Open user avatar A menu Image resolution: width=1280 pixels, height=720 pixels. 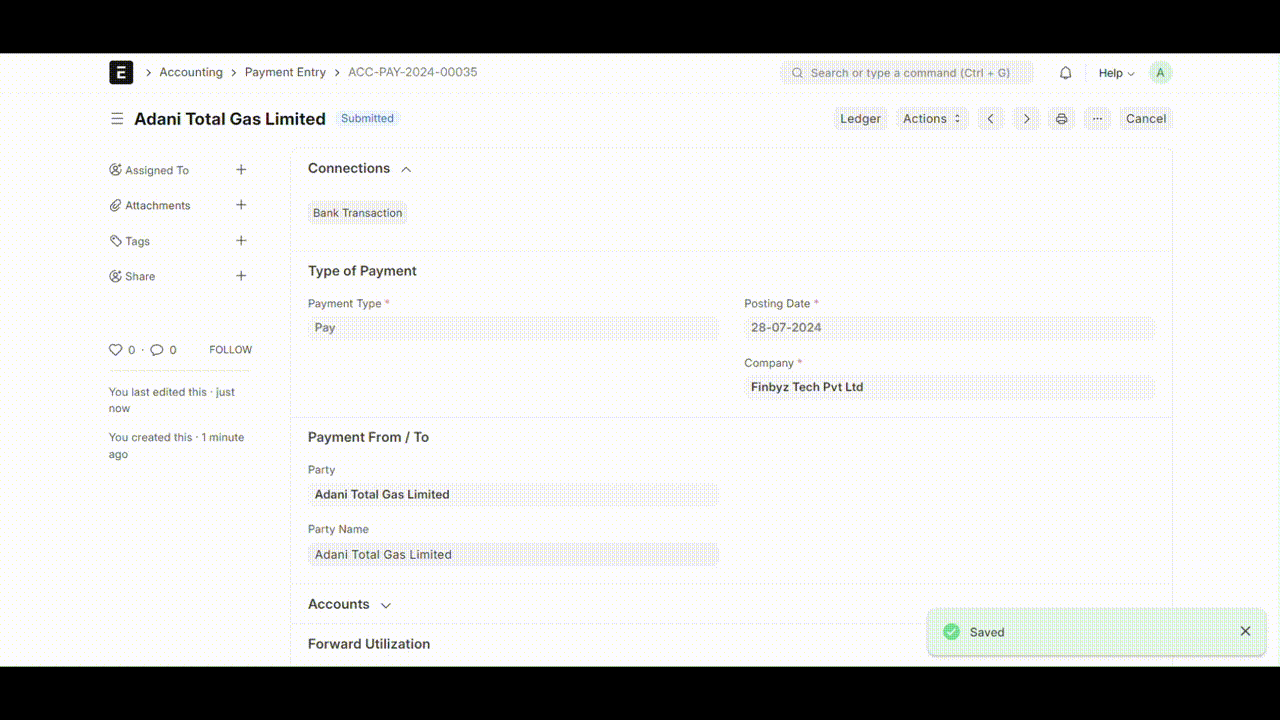1160,73
